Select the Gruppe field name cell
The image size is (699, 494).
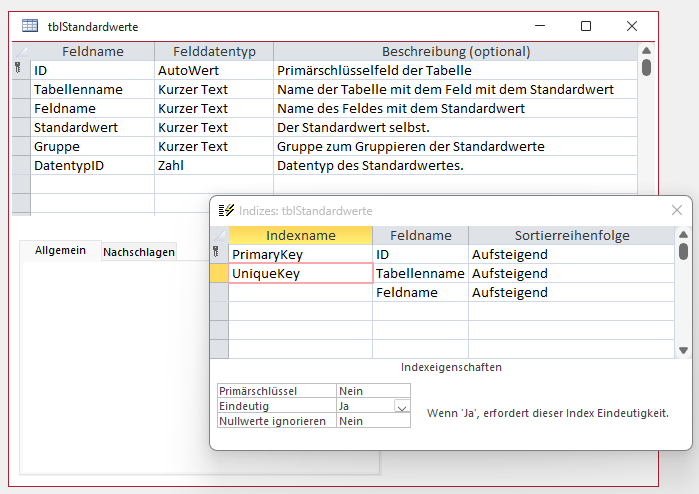coord(93,147)
